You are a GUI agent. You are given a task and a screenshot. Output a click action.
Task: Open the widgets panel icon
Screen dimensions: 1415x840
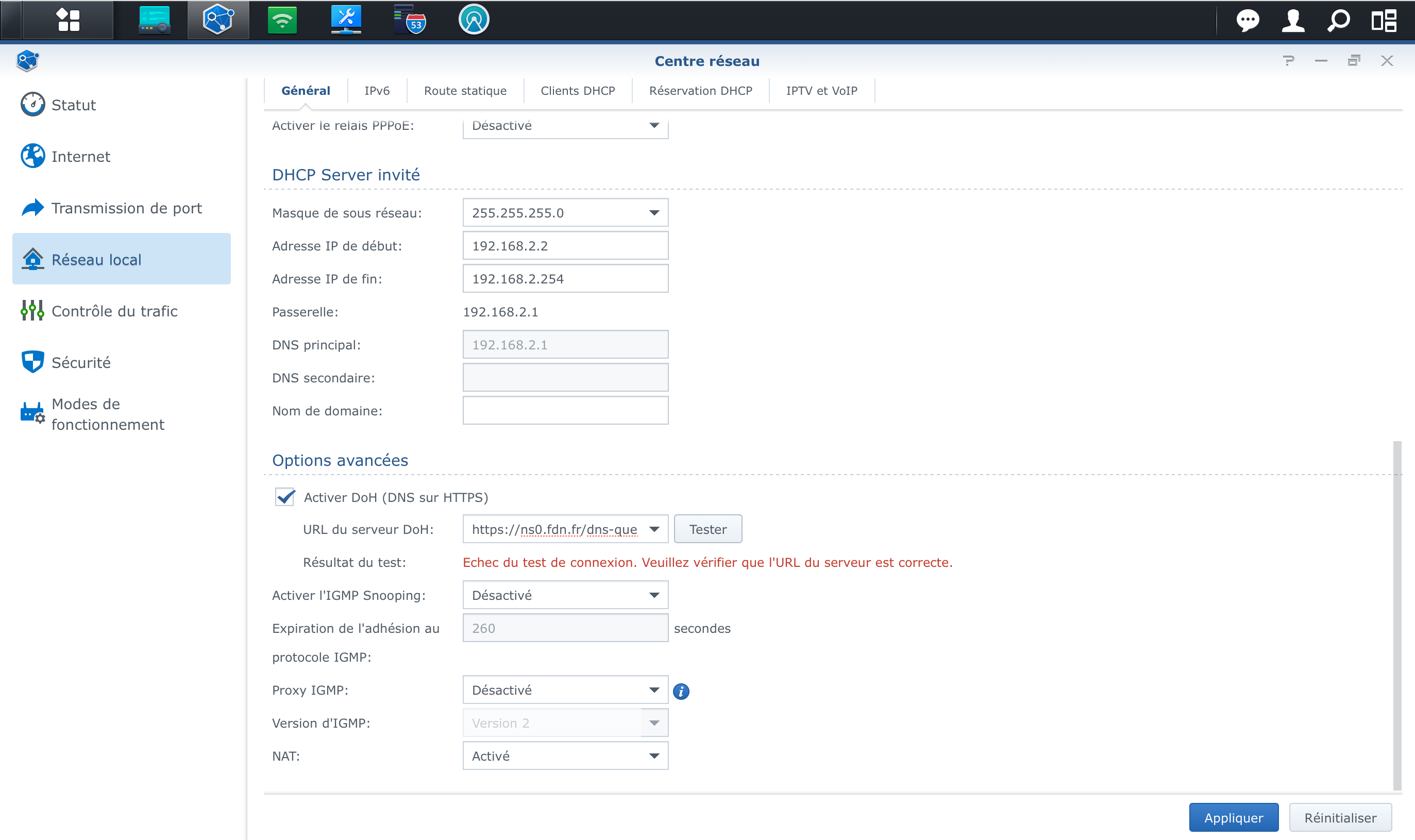click(x=1383, y=21)
